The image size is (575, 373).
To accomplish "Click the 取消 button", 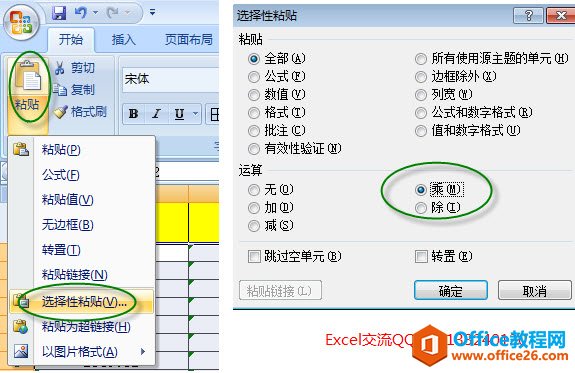I will click(x=534, y=291).
